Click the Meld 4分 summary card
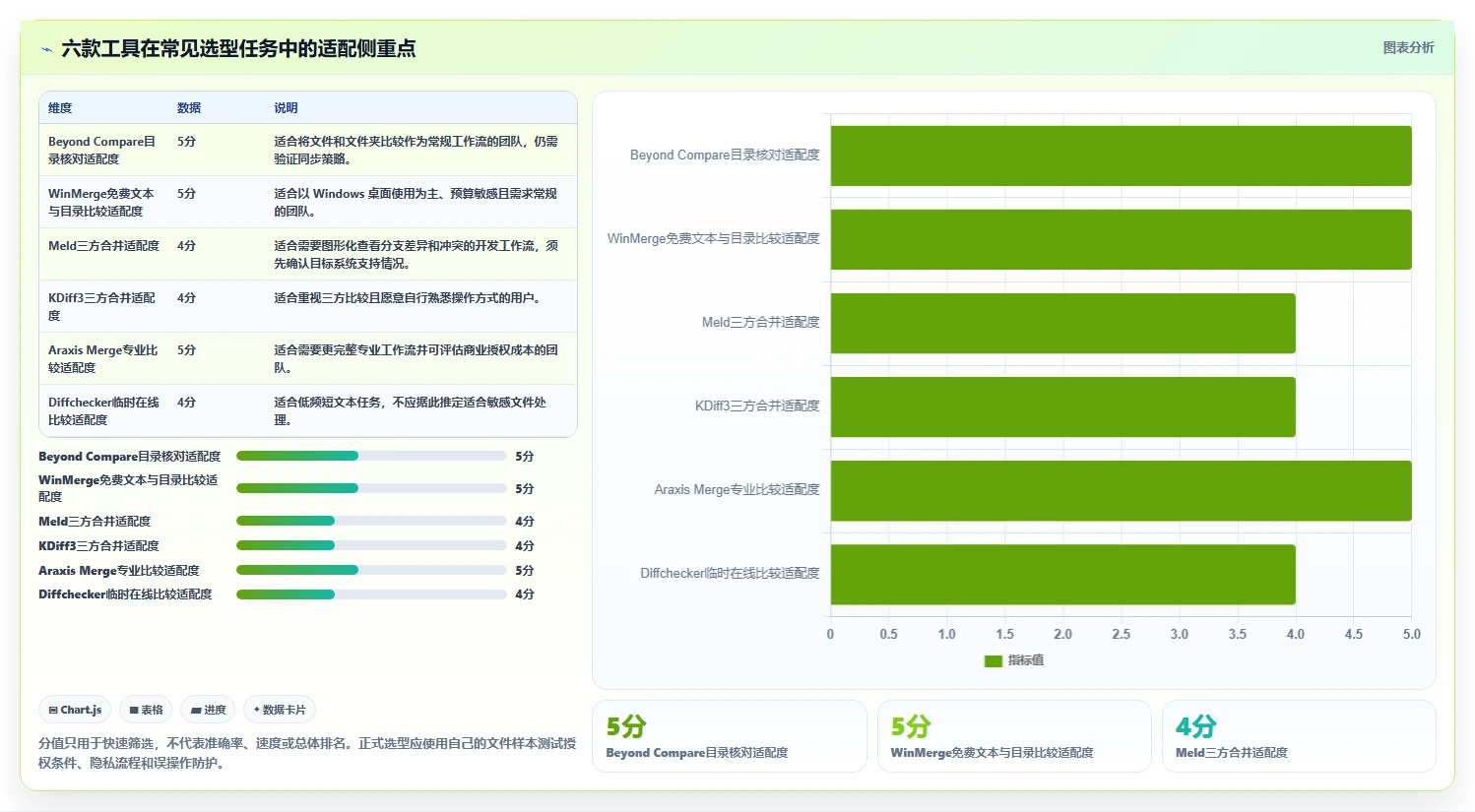 click(1299, 736)
